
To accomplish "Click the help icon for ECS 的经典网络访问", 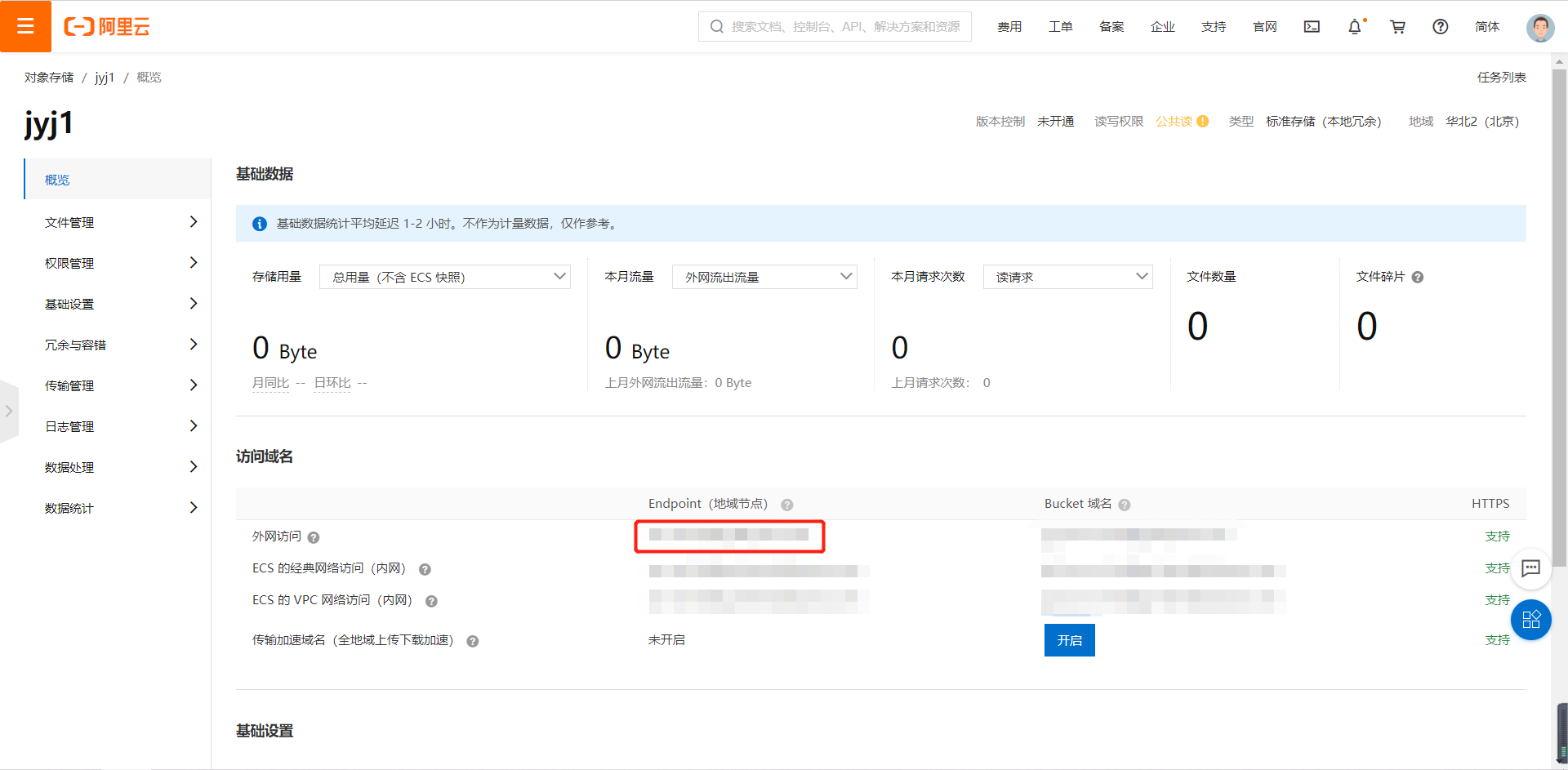I will pyautogui.click(x=425, y=569).
